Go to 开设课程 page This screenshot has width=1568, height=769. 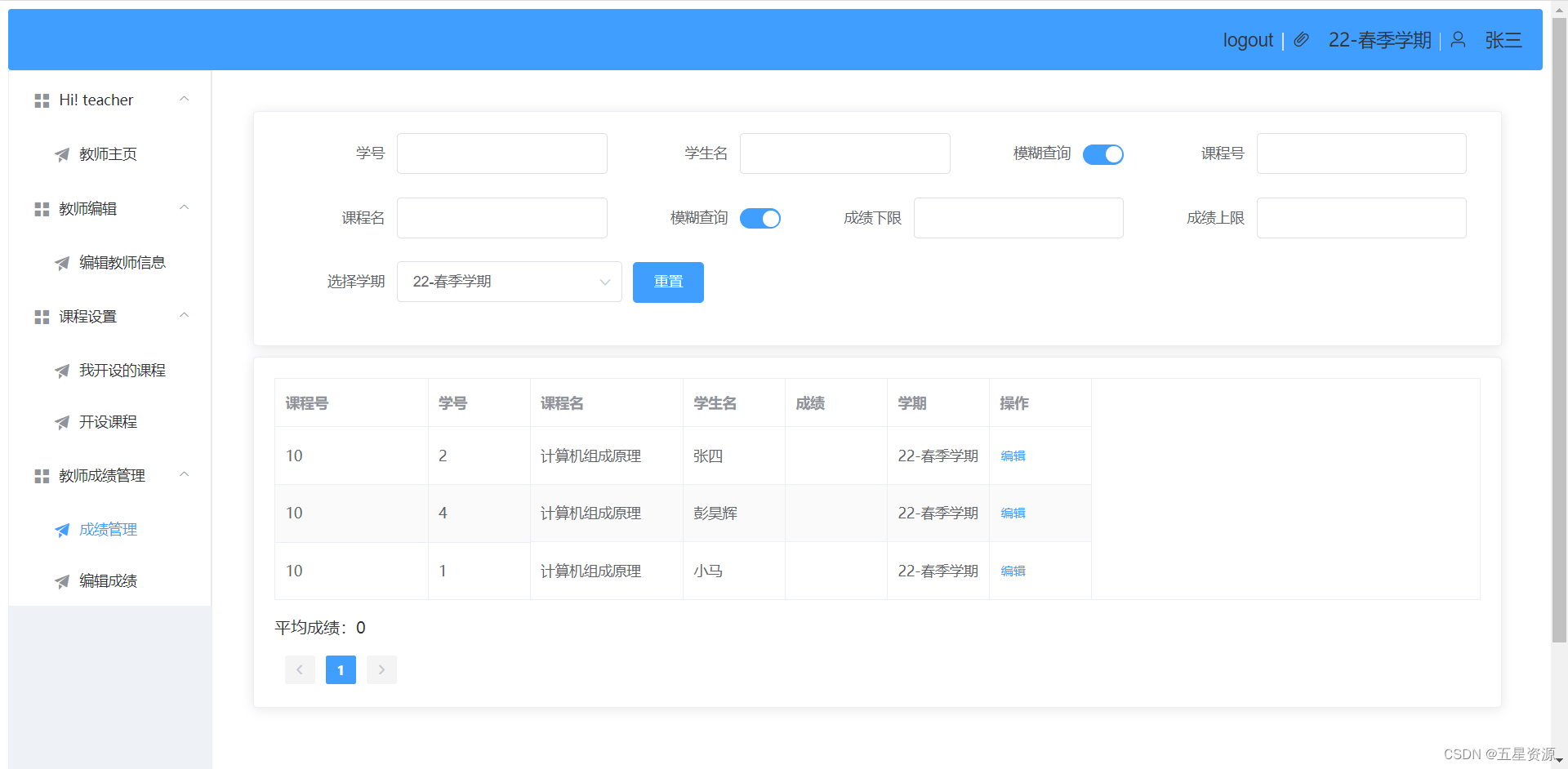pos(110,422)
